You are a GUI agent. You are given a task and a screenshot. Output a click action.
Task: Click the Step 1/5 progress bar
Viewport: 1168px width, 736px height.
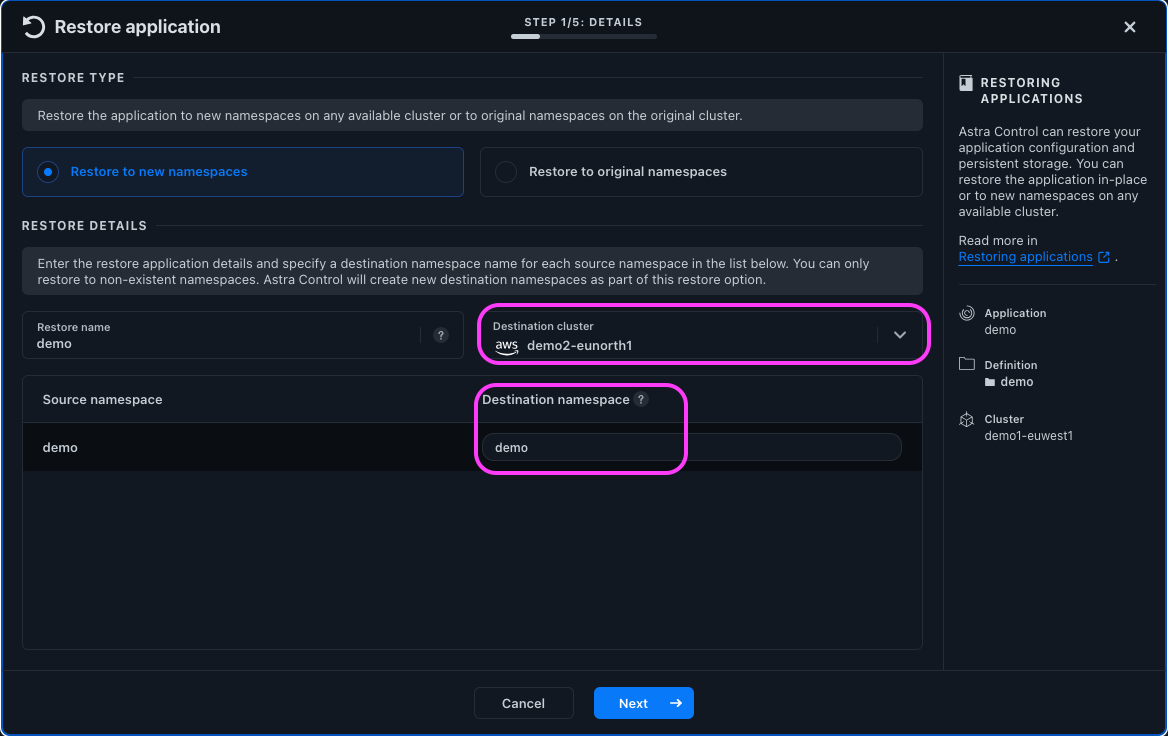click(583, 36)
